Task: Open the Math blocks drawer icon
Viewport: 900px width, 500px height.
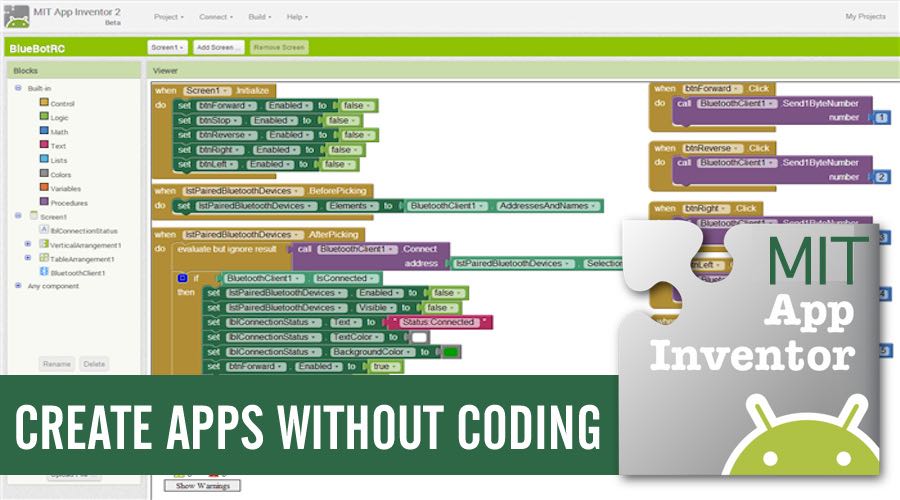Action: [44, 130]
